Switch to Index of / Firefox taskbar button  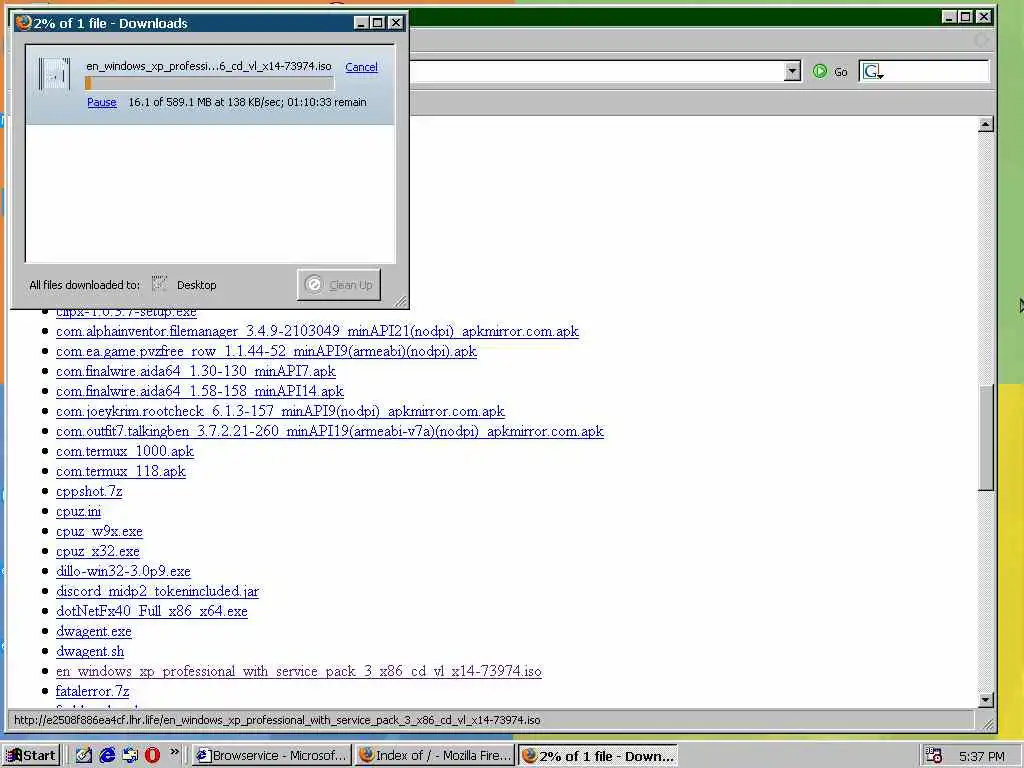pos(435,756)
